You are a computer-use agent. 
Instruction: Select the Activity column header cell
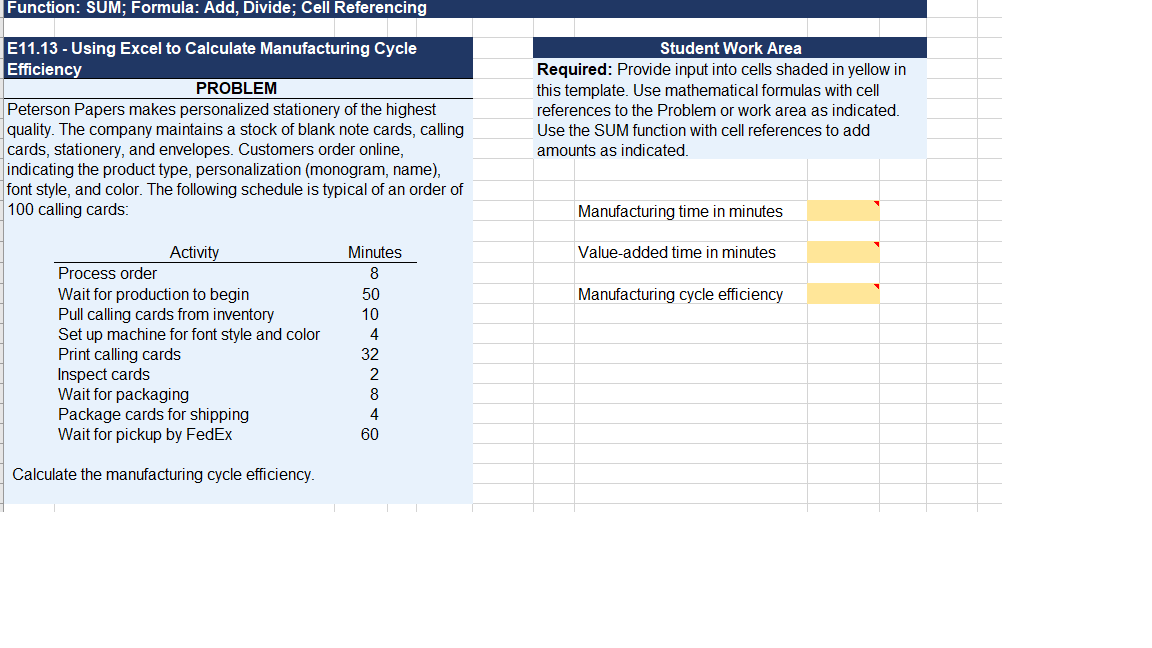pyautogui.click(x=194, y=252)
